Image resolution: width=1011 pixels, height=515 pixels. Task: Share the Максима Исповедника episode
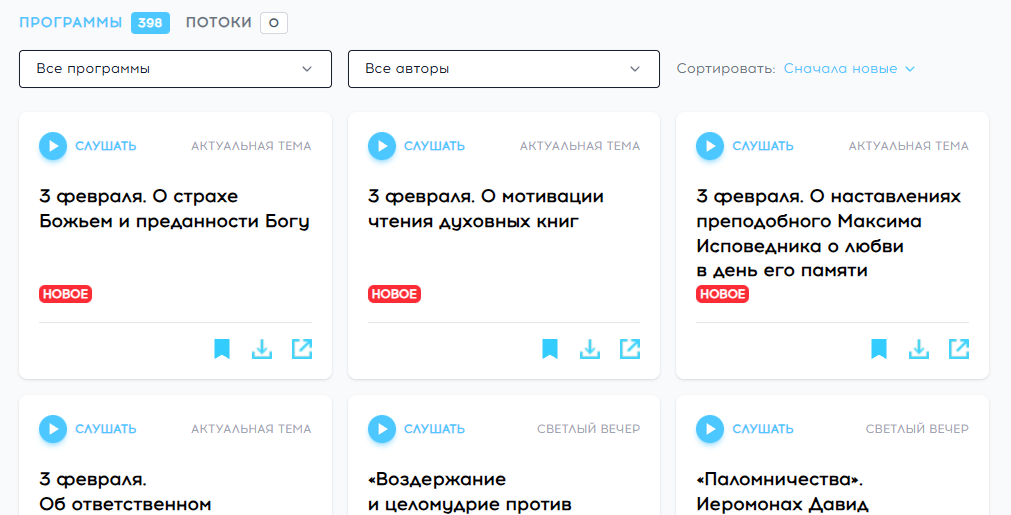(x=959, y=349)
